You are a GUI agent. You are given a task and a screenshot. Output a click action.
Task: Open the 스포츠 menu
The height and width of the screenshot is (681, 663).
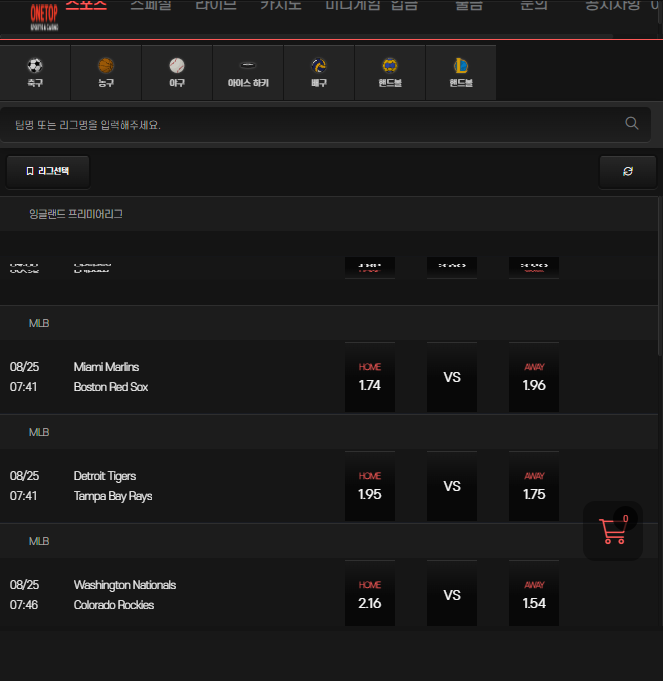click(86, 5)
